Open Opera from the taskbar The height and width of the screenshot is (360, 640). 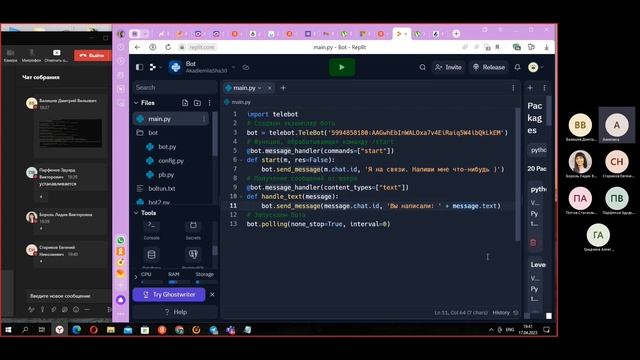coord(93,330)
